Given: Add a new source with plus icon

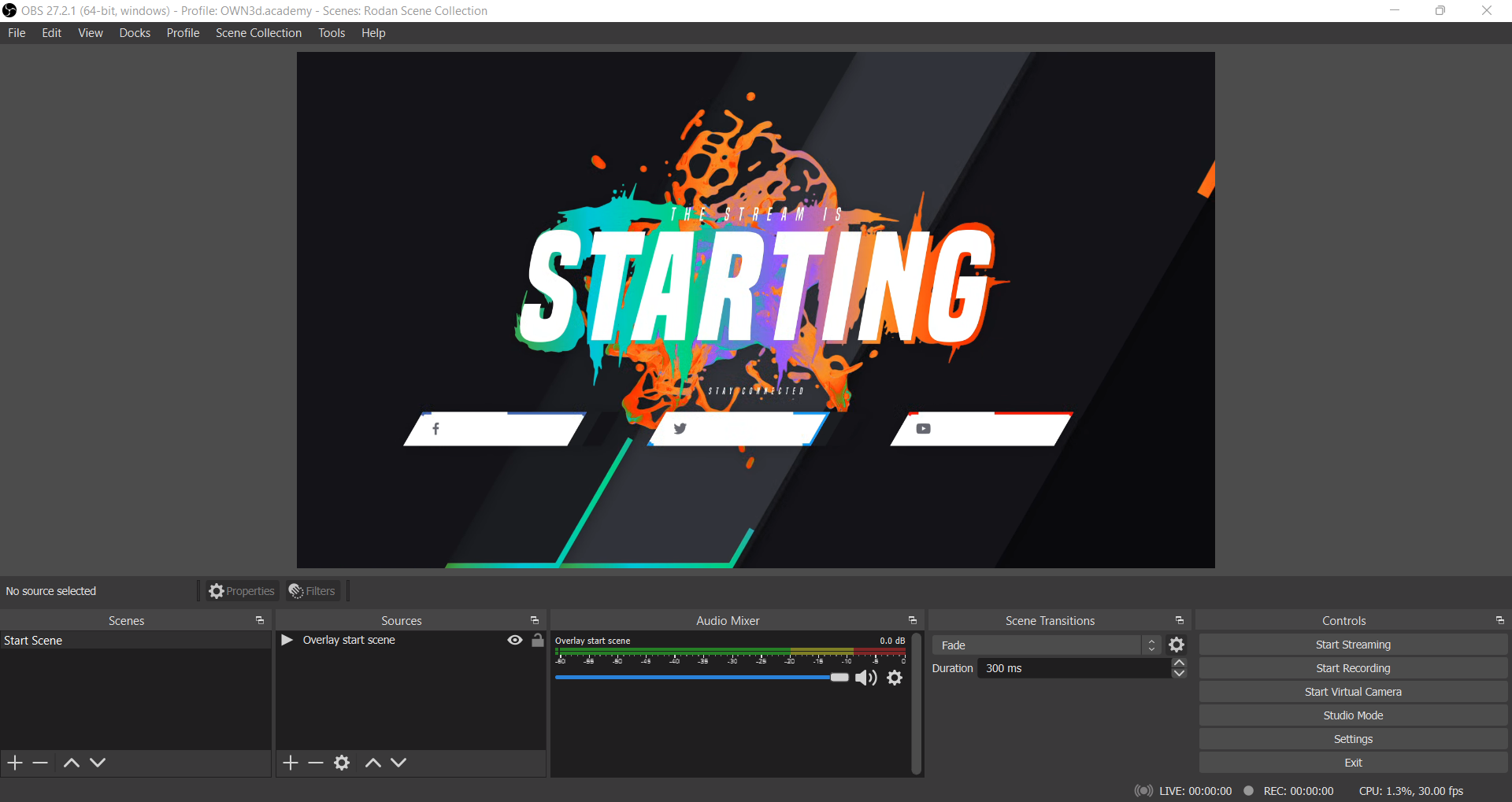Looking at the screenshot, I should point(291,763).
